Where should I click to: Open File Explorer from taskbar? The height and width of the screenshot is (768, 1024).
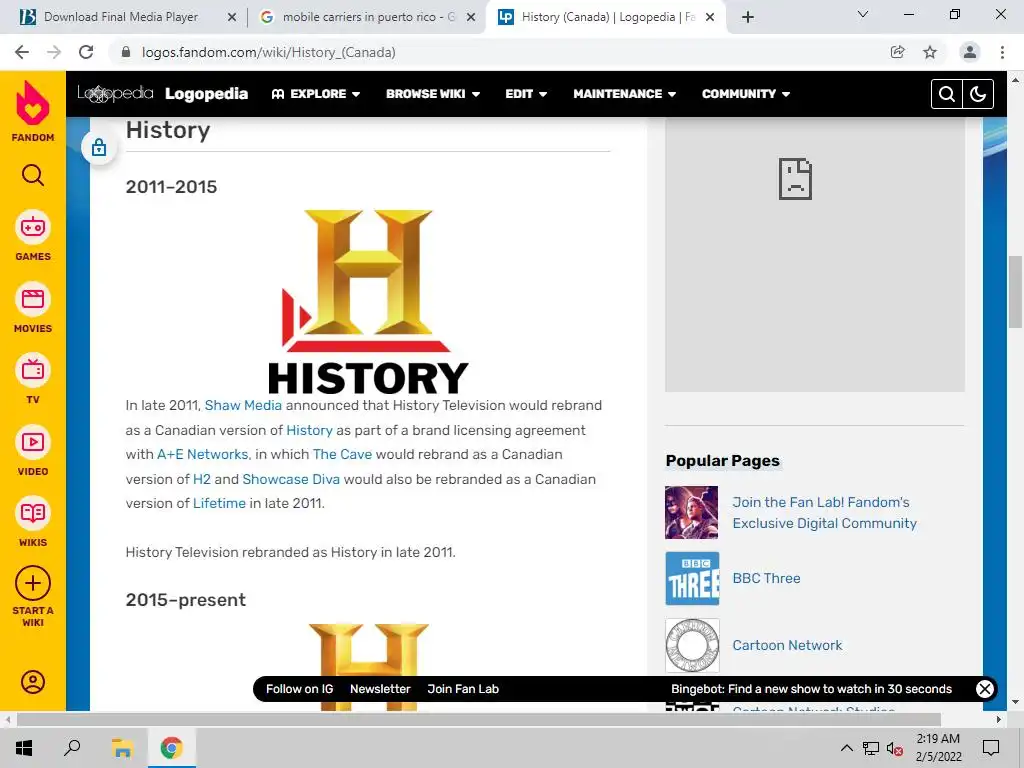point(121,748)
